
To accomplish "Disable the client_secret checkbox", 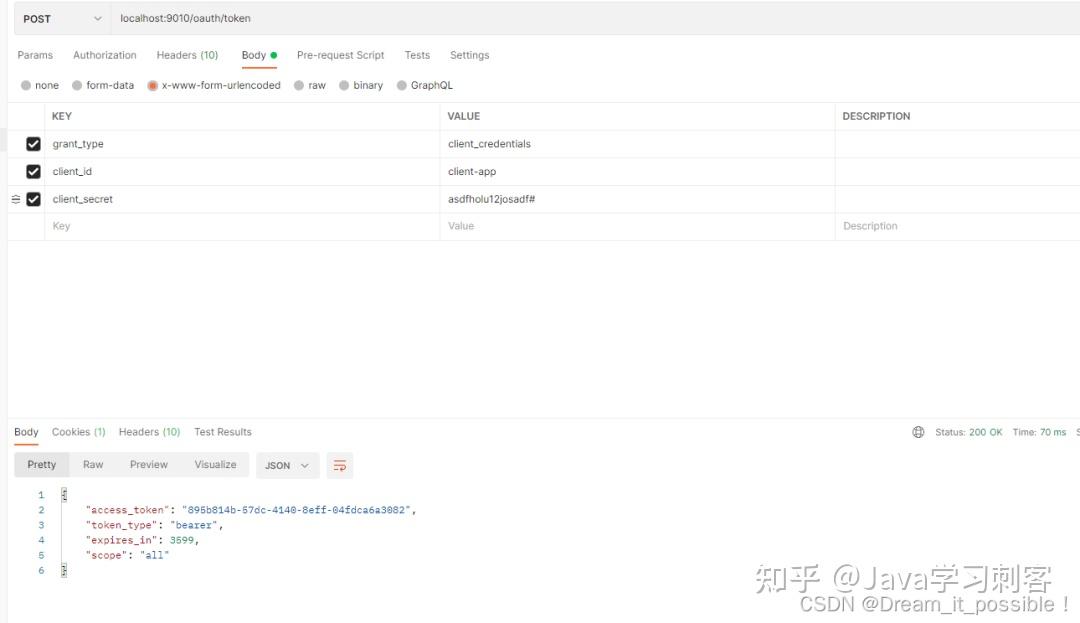I will tap(33, 199).
